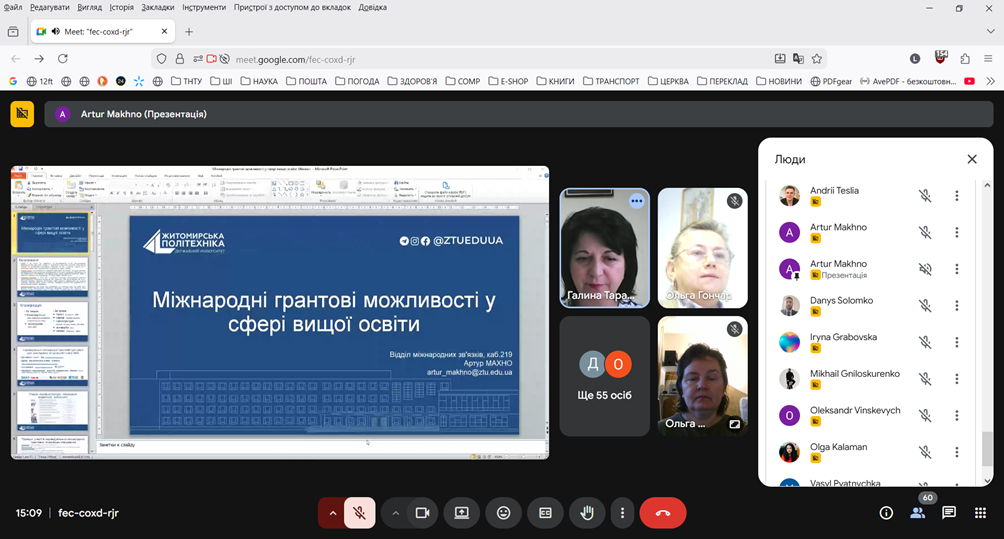Unmute the microphone in the call bar
This screenshot has width=1004, height=539.
(359, 513)
